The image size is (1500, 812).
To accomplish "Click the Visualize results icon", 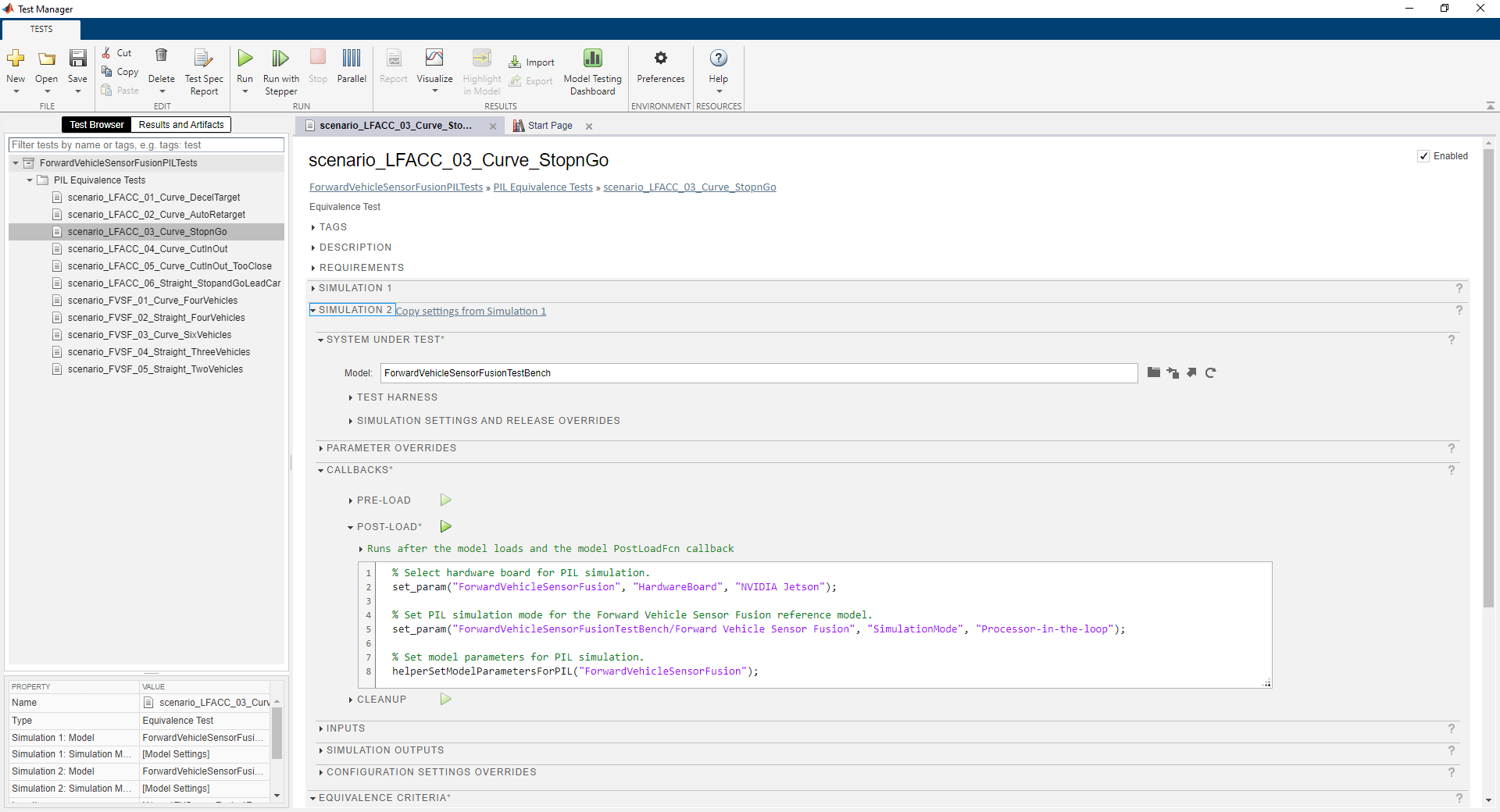I will click(434, 59).
